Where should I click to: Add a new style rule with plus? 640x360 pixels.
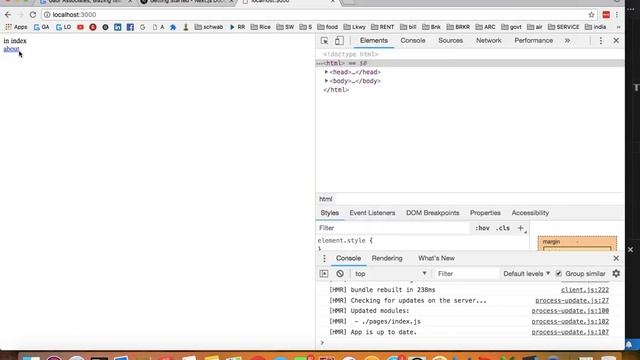520,228
